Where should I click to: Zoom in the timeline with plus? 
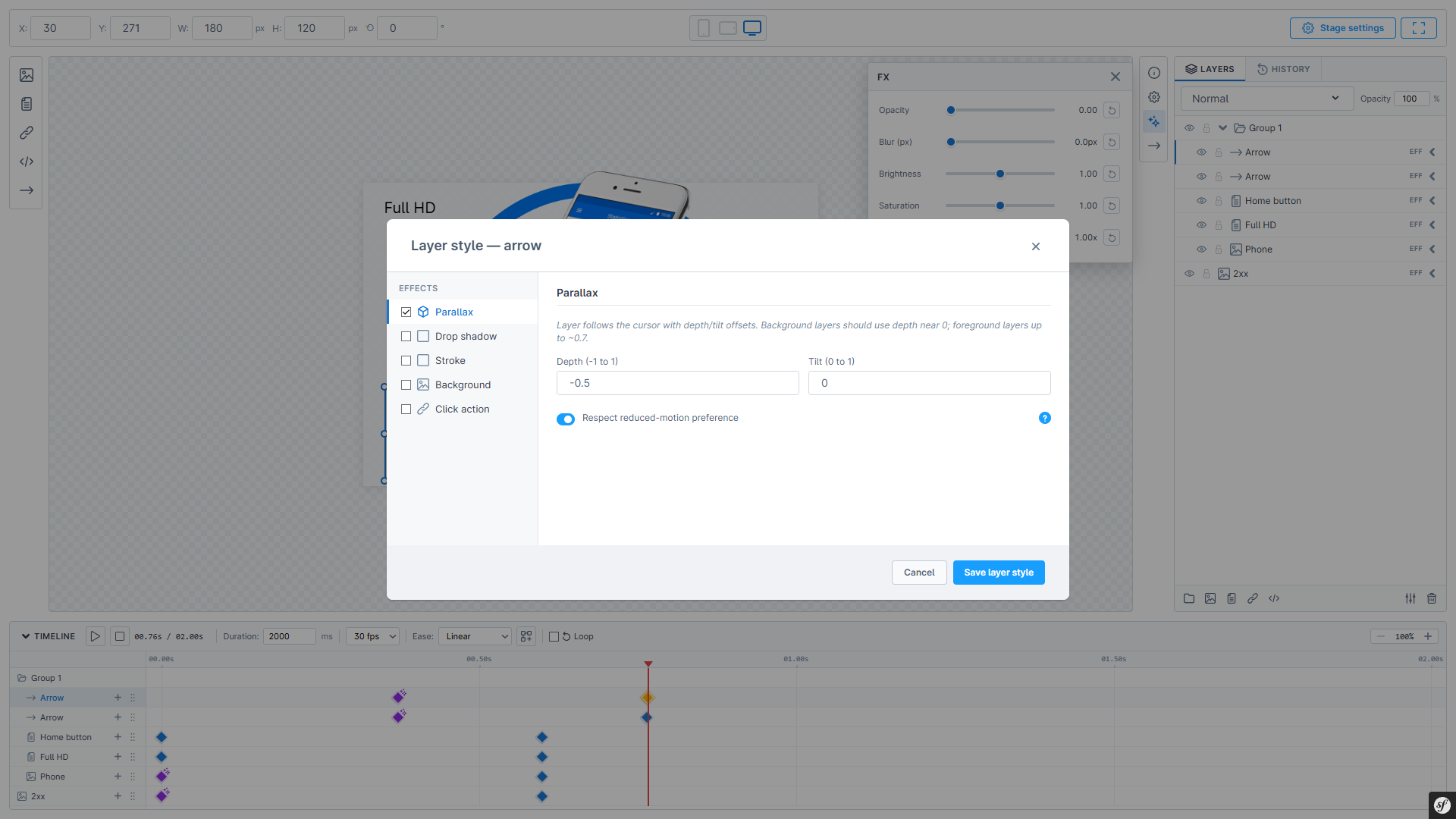(1428, 636)
